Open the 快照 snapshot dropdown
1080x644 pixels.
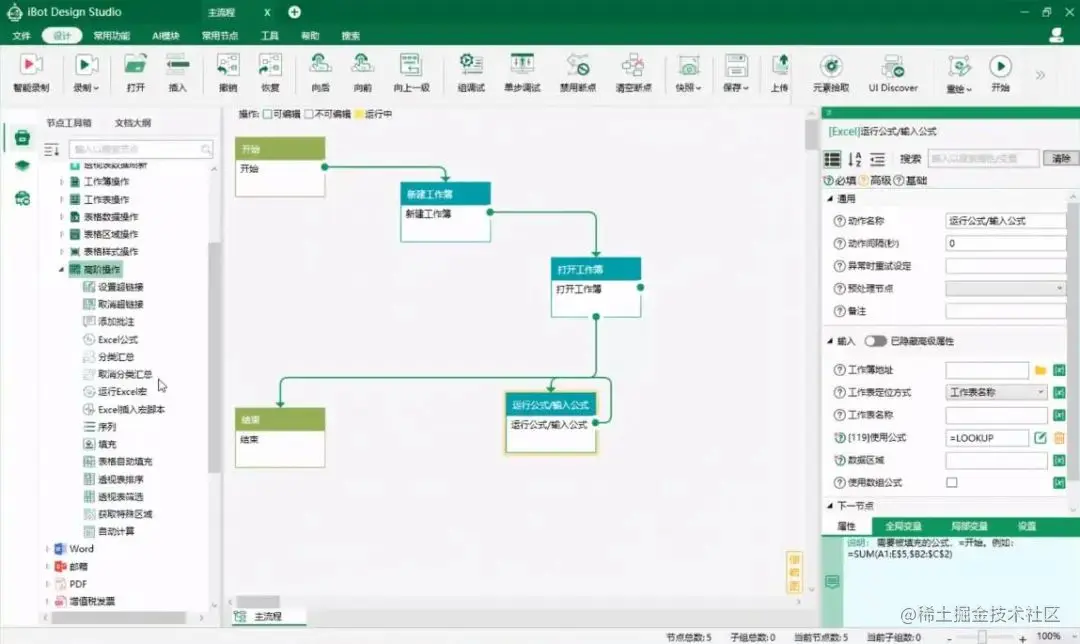[688, 72]
